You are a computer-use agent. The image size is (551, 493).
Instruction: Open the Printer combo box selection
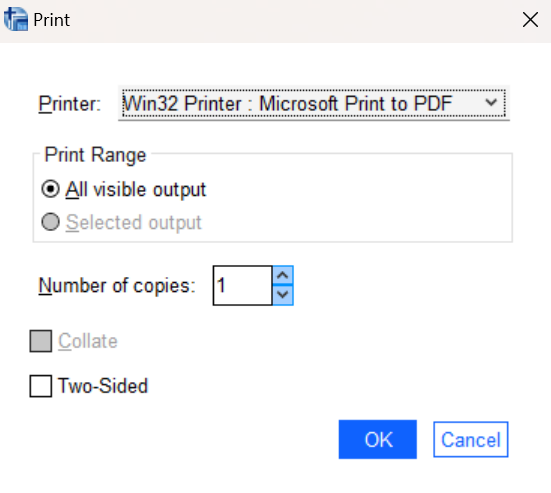click(313, 103)
